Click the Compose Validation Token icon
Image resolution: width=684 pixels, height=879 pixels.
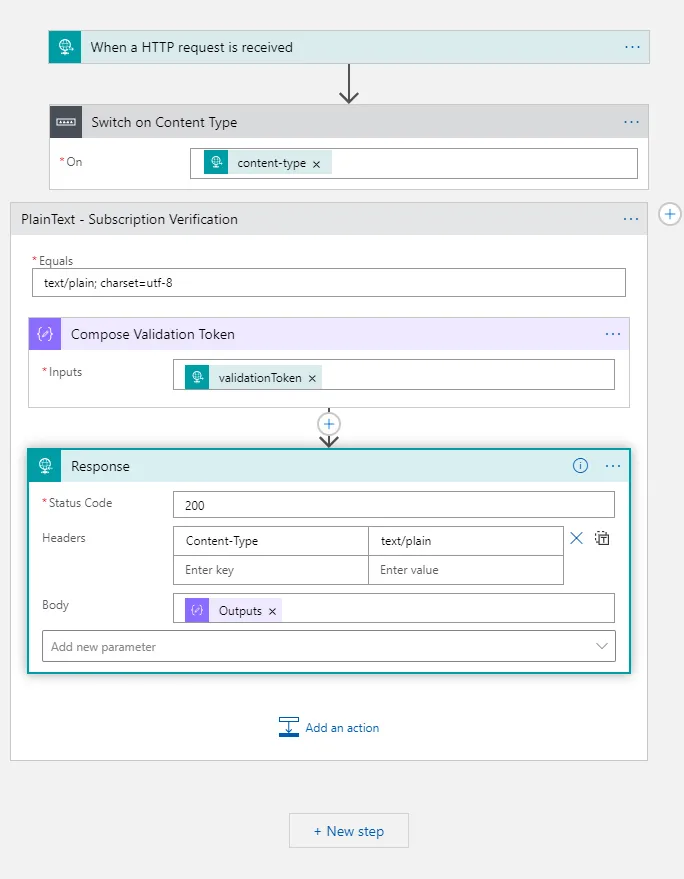pos(45,334)
